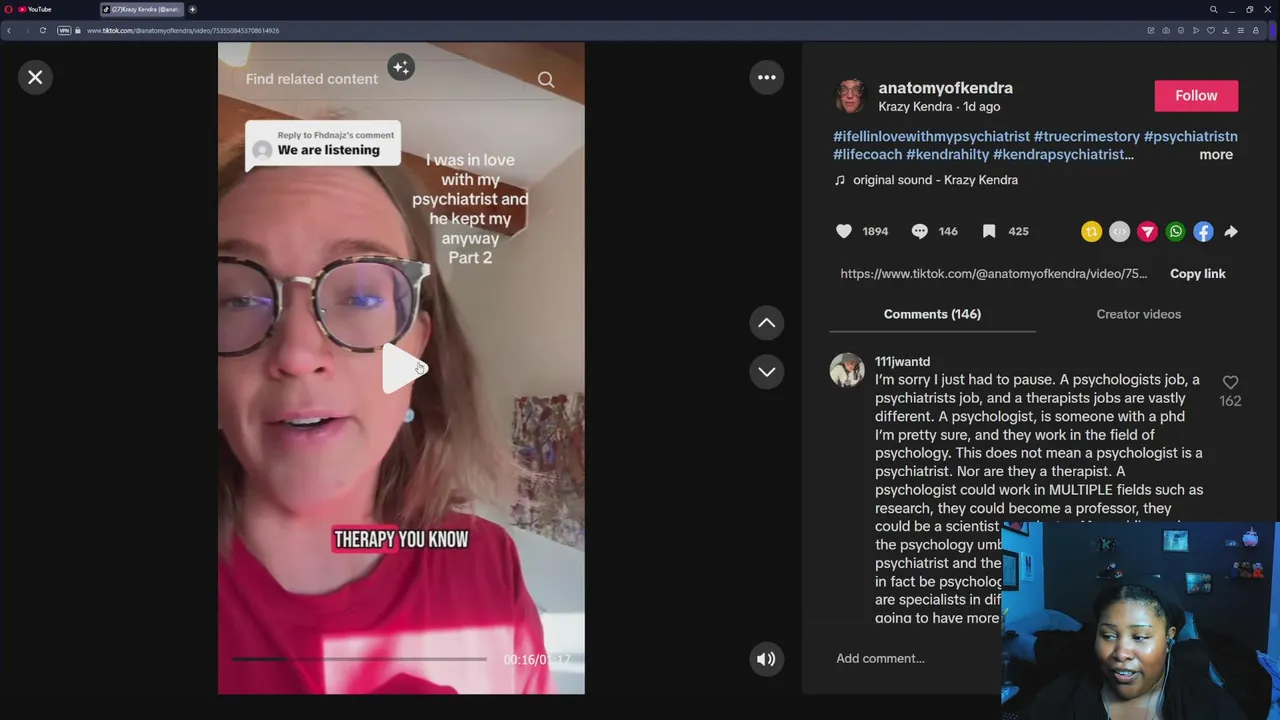Go back in browser history
This screenshot has height=720, width=1280.
pos(8,30)
